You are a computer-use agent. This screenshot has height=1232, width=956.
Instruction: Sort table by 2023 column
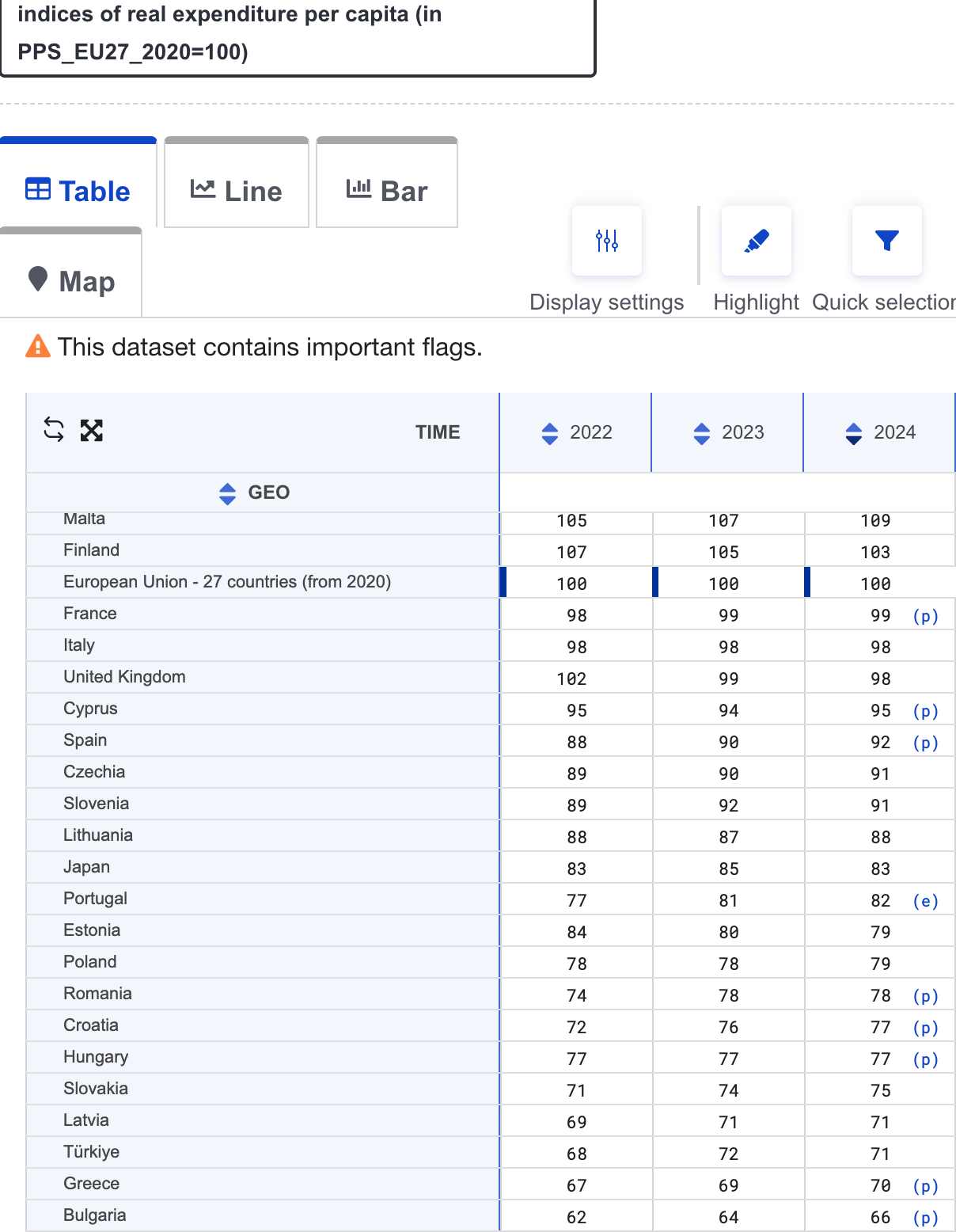point(702,433)
